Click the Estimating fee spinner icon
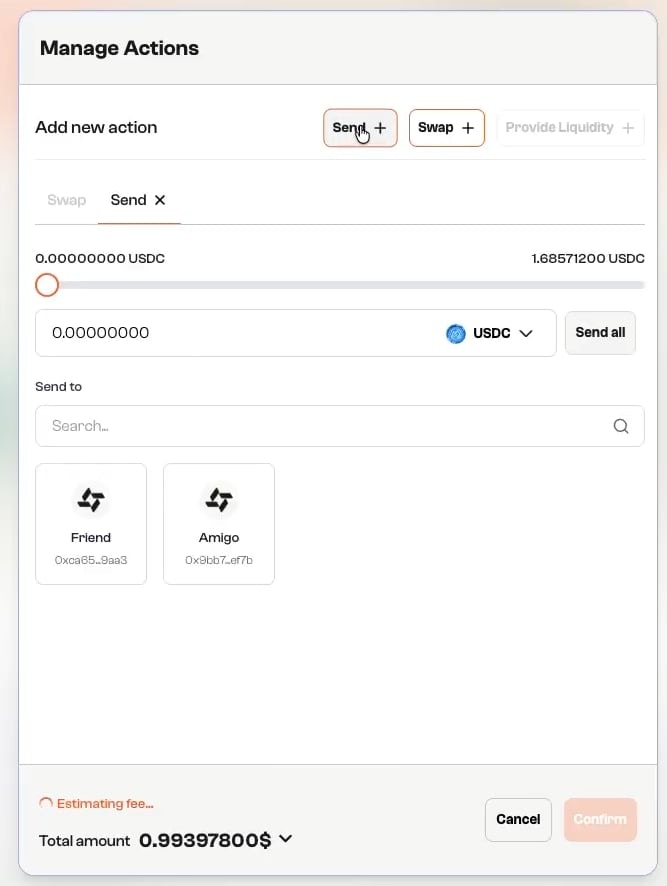The height and width of the screenshot is (886, 667). pyautogui.click(x=45, y=803)
